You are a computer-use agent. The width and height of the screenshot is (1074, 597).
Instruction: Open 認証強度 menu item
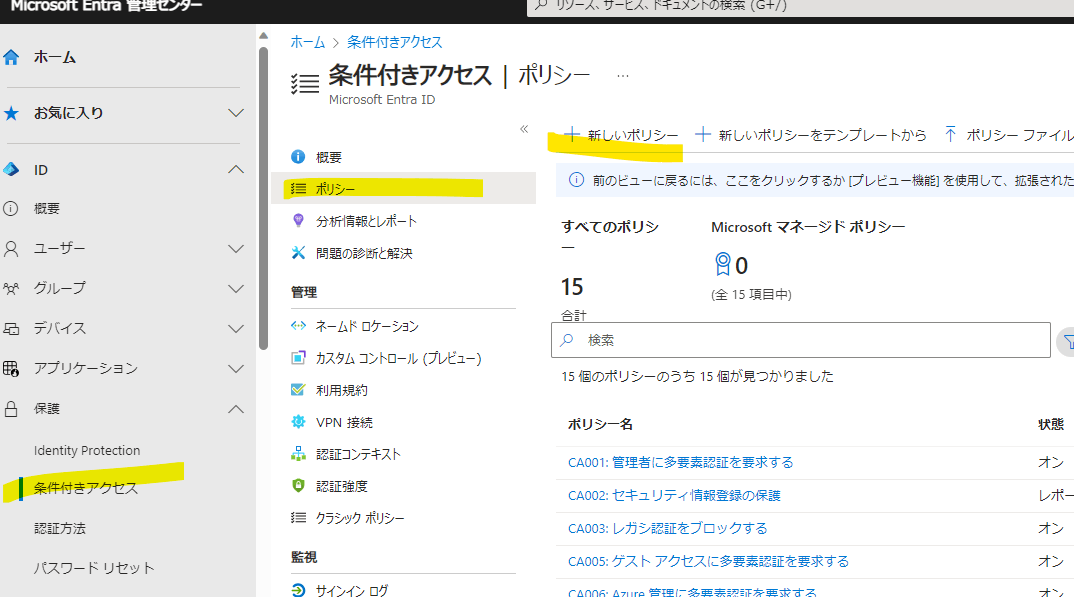341,486
